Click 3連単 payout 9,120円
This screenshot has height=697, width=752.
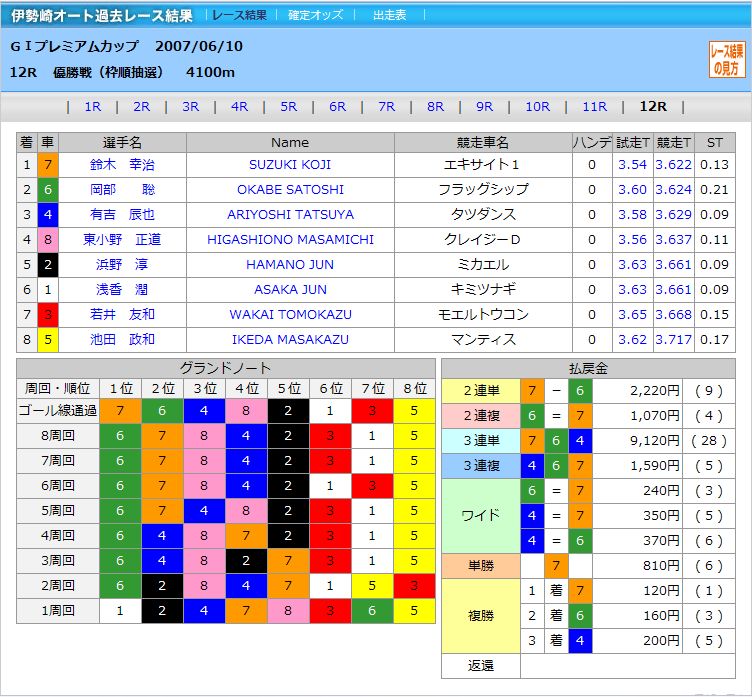655,441
